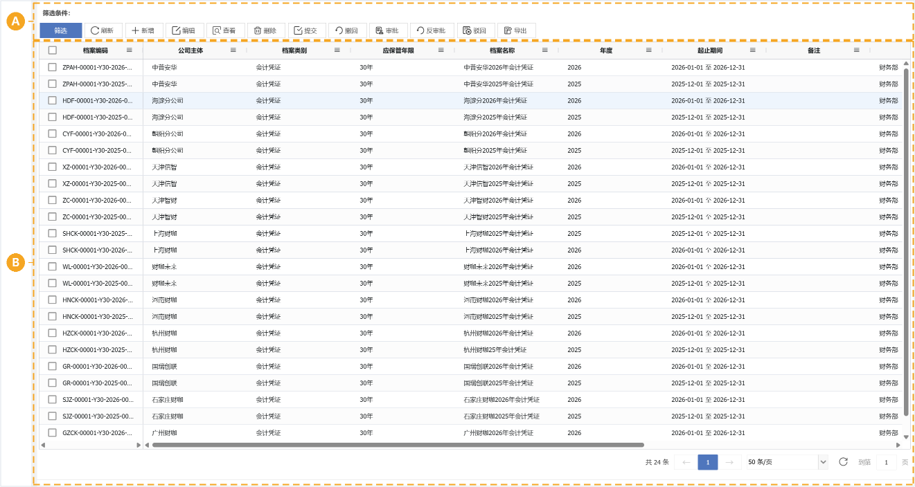915x487 pixels.
Task: Select the 广州财联 company cell
Action: point(165,433)
